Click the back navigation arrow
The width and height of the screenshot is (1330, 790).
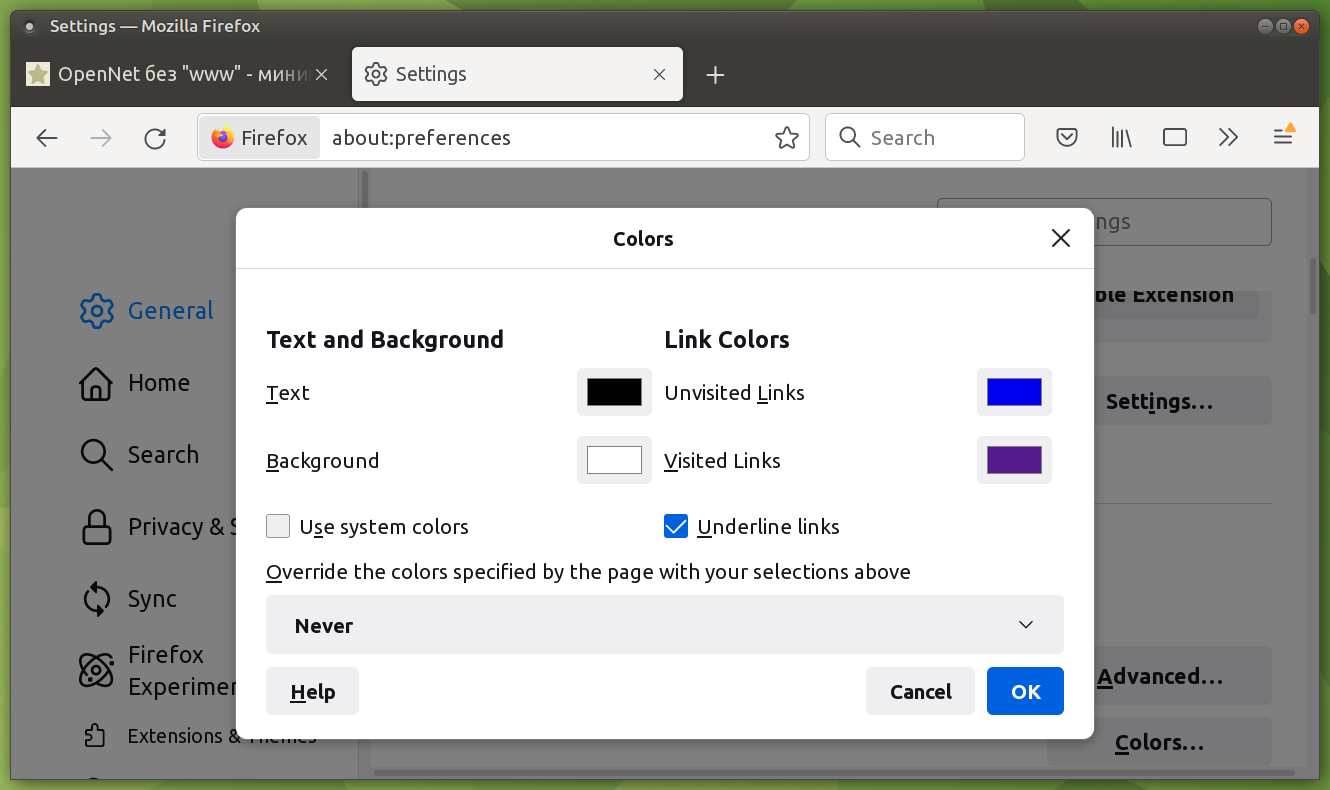(x=47, y=138)
